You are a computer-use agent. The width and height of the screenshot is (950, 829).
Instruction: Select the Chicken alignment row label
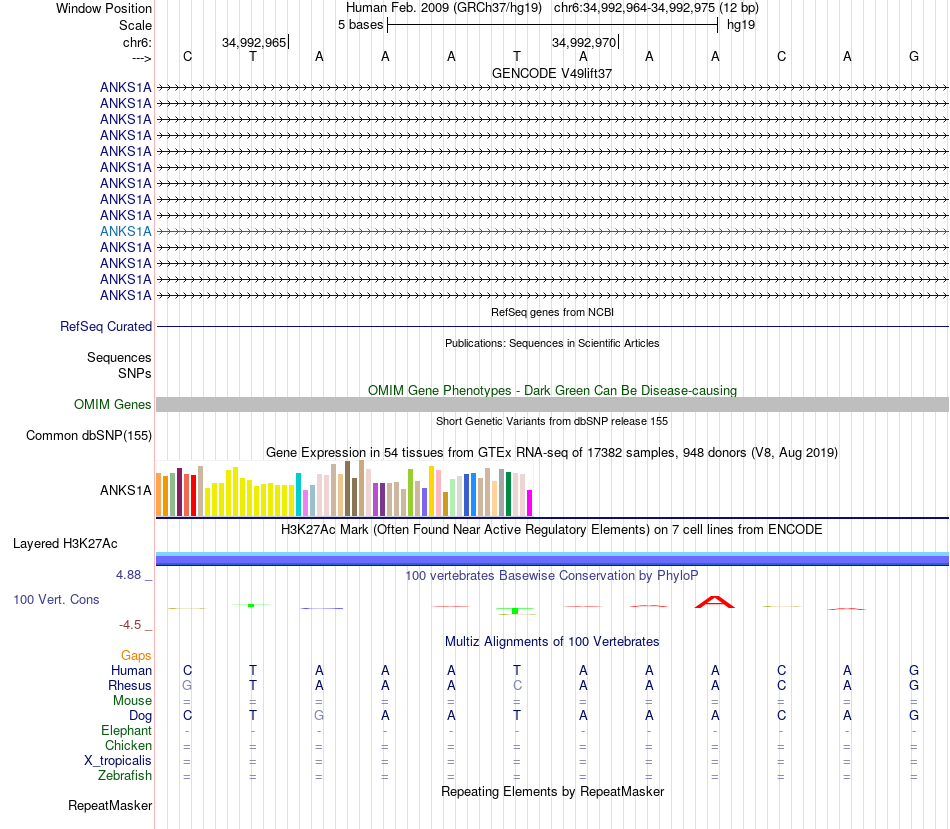pos(128,745)
